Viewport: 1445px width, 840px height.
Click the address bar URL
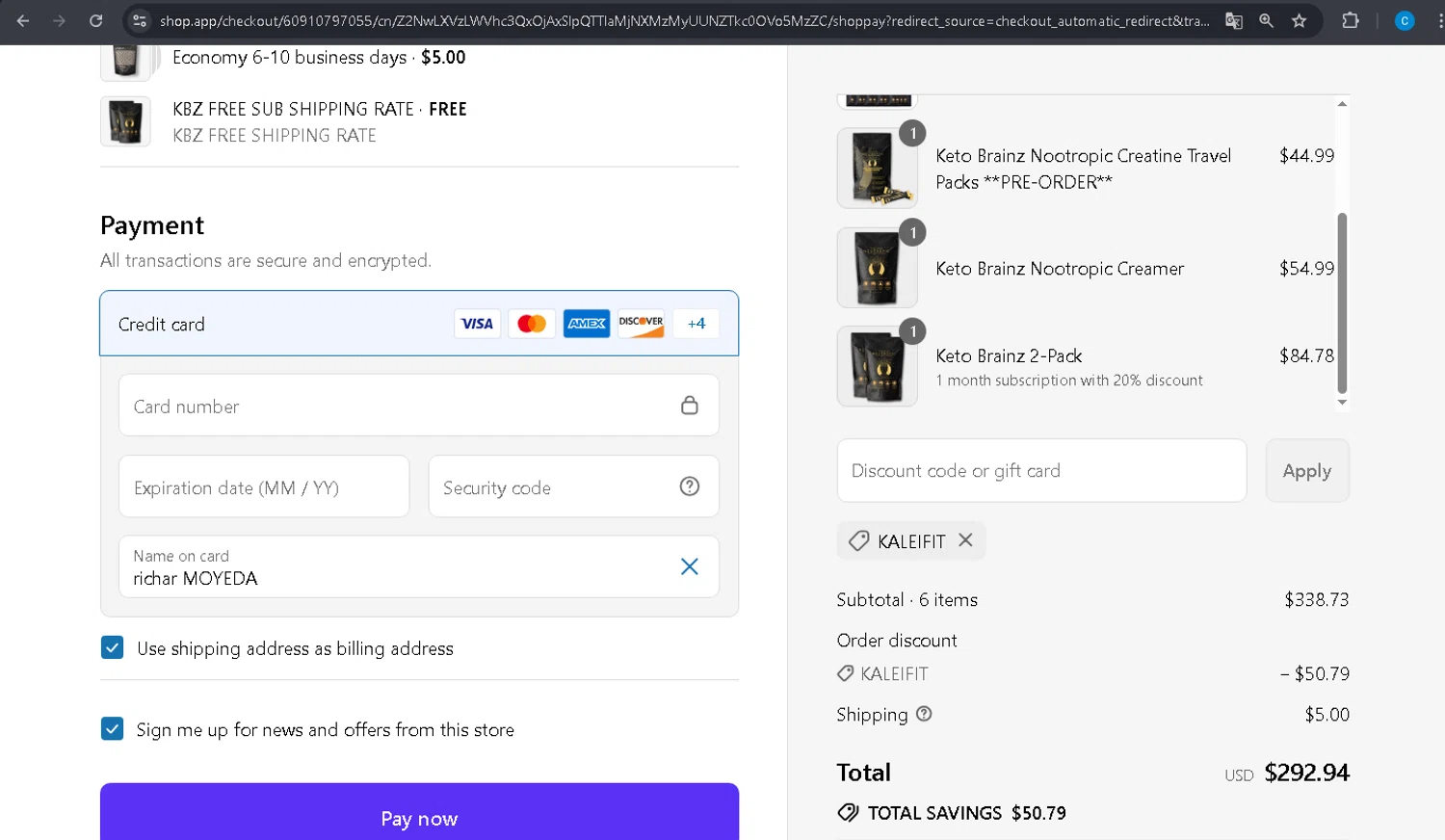[x=684, y=20]
